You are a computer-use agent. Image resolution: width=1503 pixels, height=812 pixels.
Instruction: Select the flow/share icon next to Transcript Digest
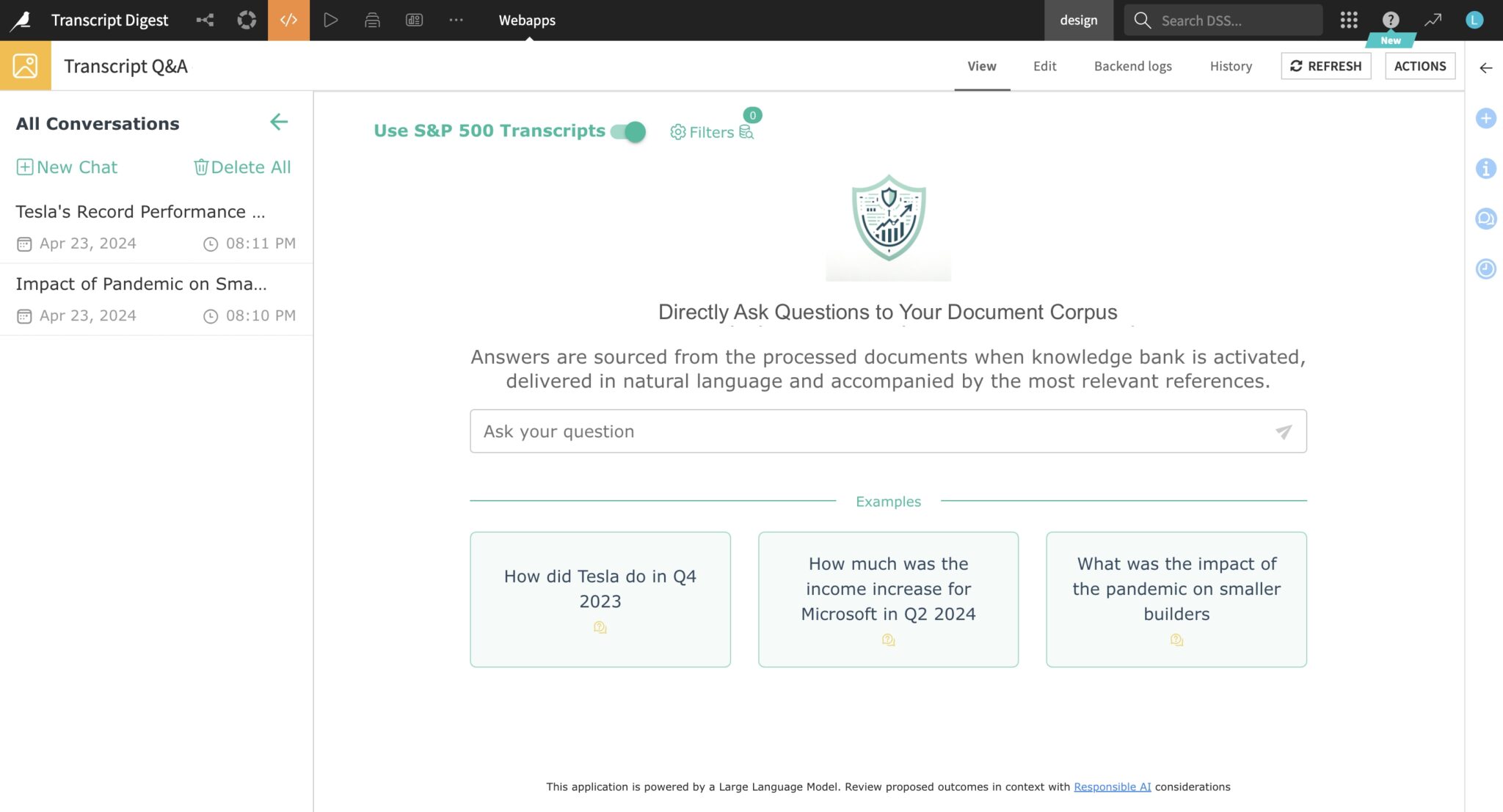(205, 20)
